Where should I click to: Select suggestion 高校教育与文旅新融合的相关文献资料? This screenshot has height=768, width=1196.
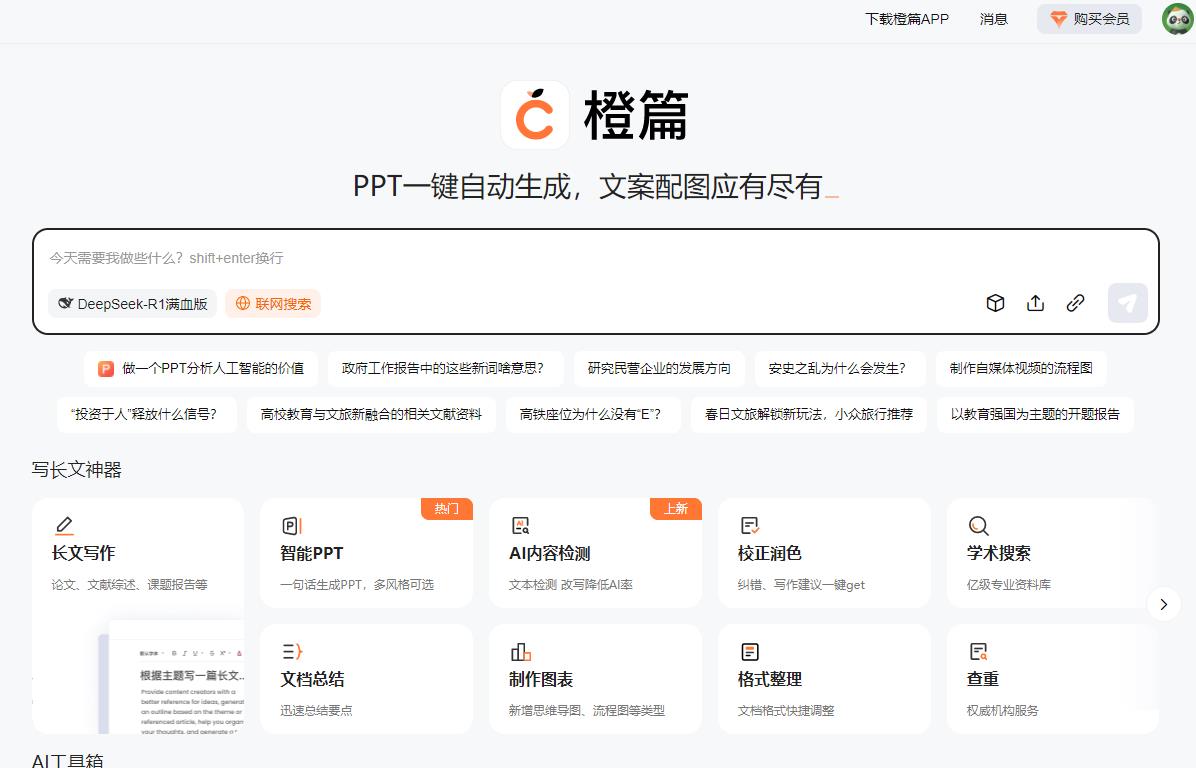371,415
